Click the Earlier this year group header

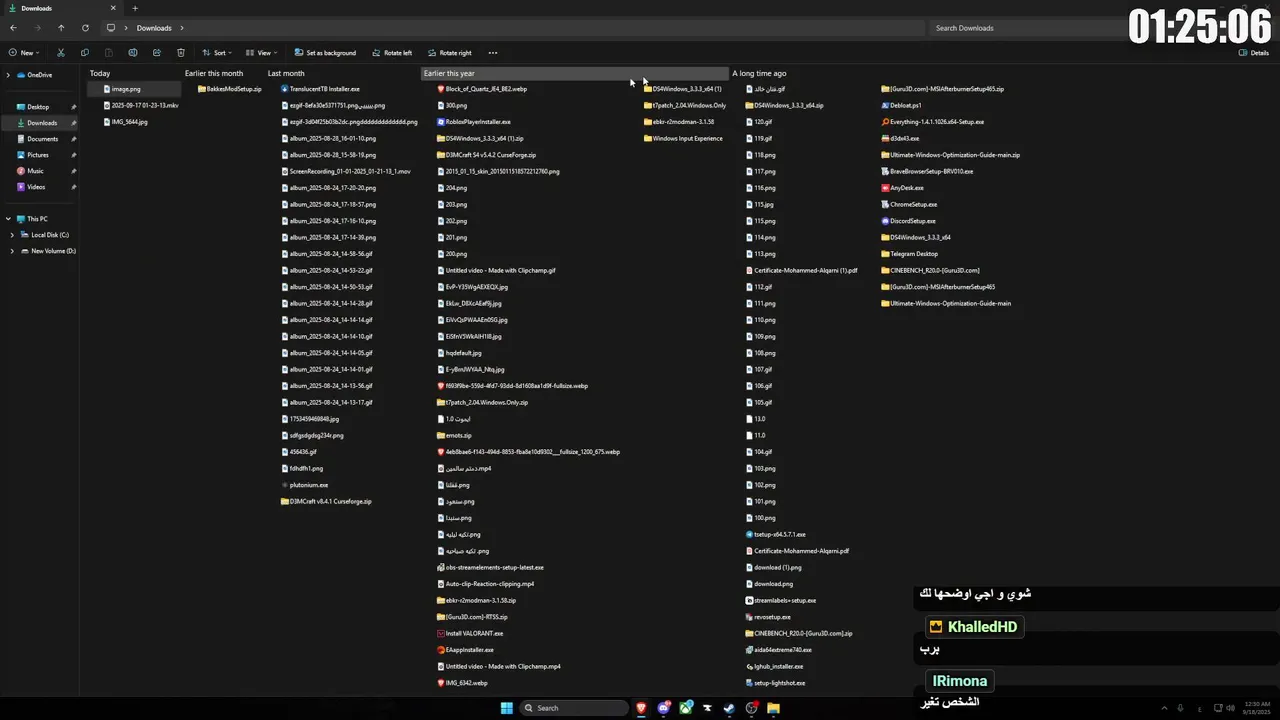[x=575, y=73]
